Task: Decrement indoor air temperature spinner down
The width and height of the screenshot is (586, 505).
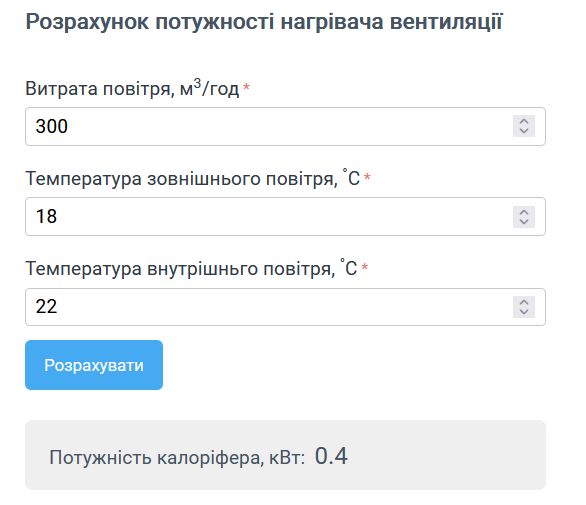Action: [524, 312]
